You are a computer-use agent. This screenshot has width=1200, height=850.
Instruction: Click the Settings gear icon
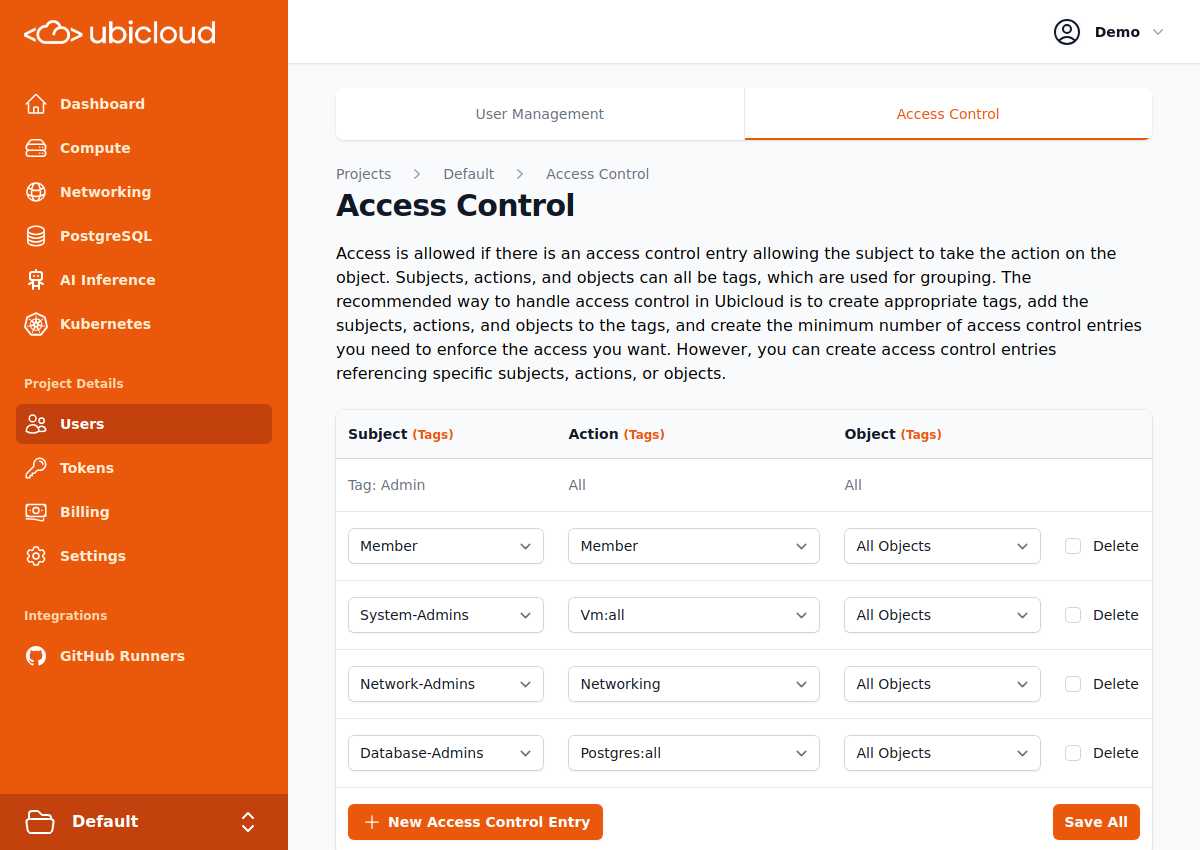coord(36,556)
